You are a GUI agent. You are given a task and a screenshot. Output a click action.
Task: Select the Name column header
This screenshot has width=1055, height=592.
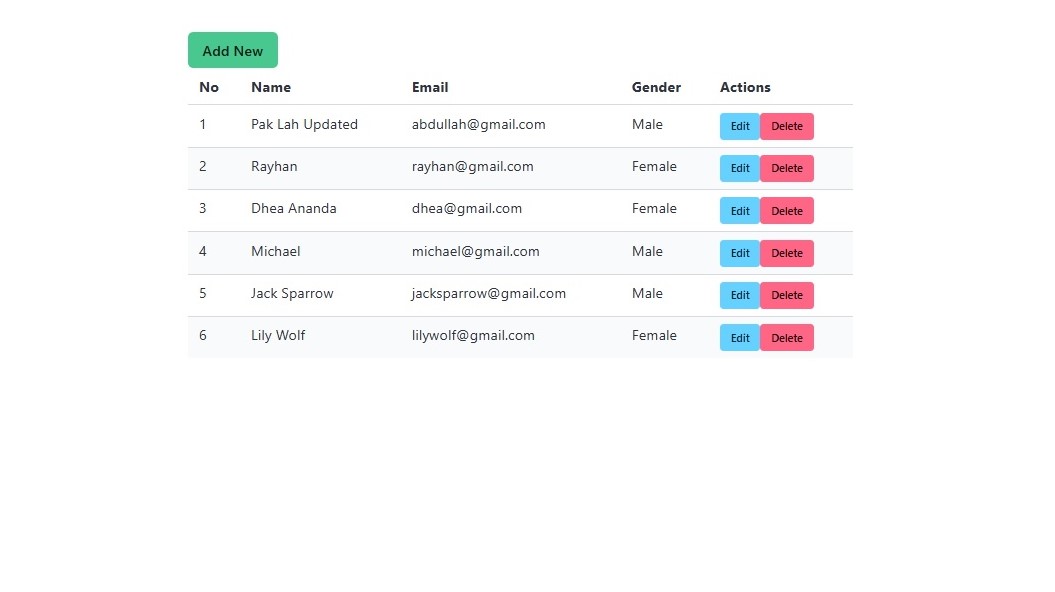point(271,87)
